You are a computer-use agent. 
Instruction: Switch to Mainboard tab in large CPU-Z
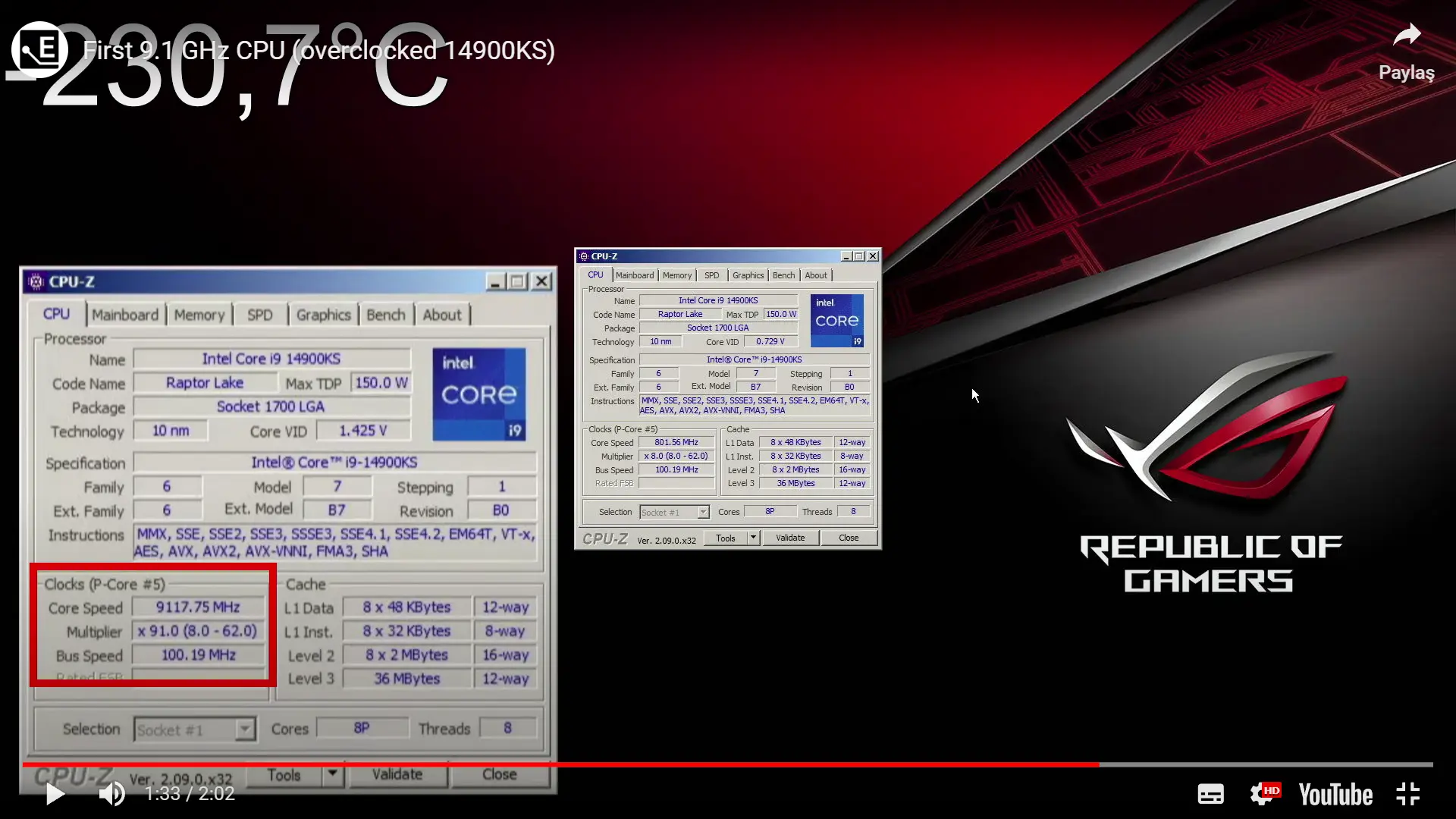coord(125,315)
